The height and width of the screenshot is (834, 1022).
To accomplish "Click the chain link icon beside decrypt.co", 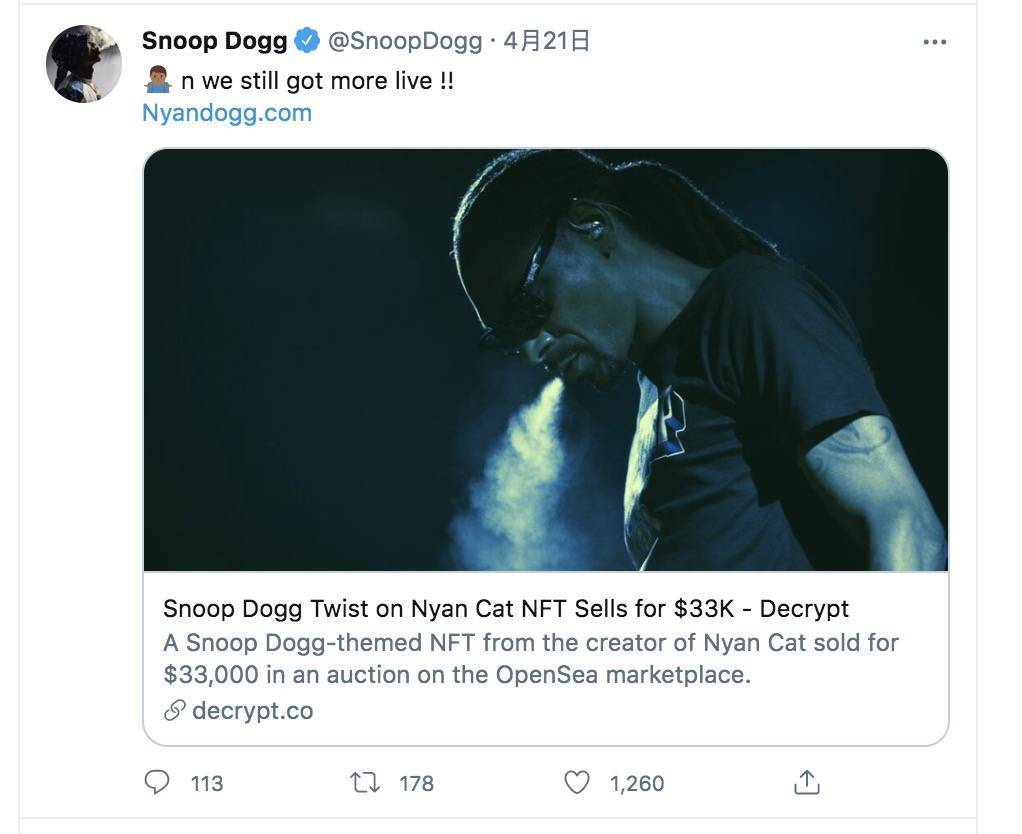I will point(175,711).
